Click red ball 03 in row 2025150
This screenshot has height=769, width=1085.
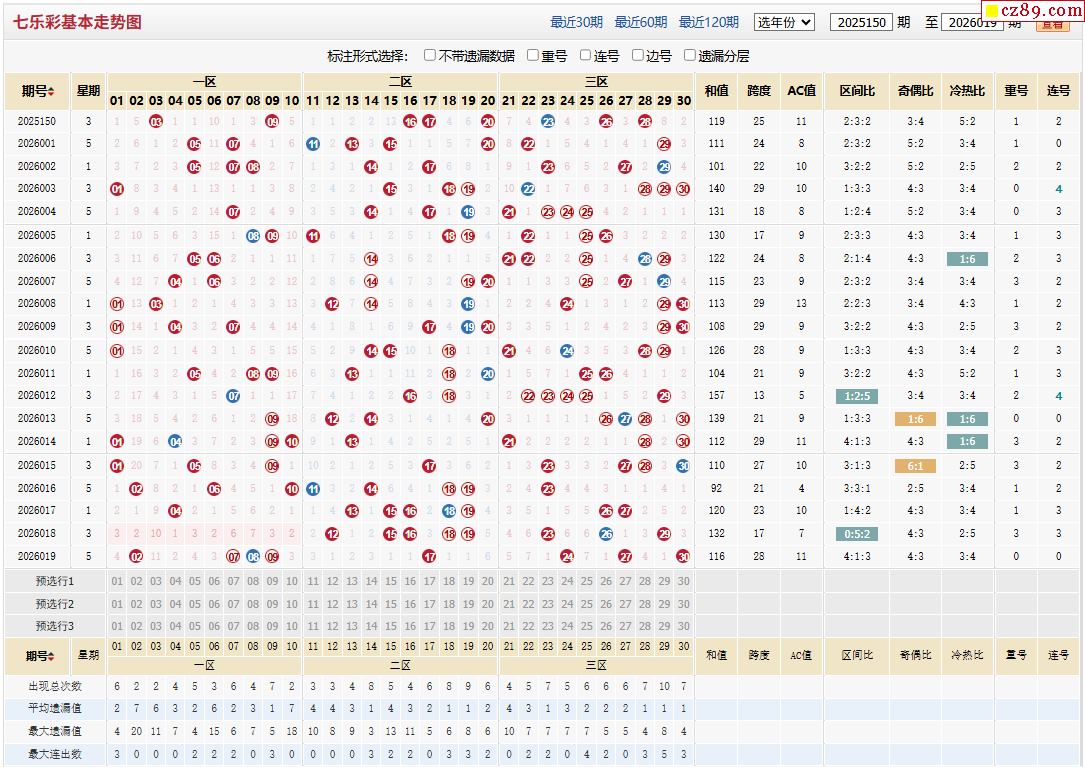tap(156, 122)
